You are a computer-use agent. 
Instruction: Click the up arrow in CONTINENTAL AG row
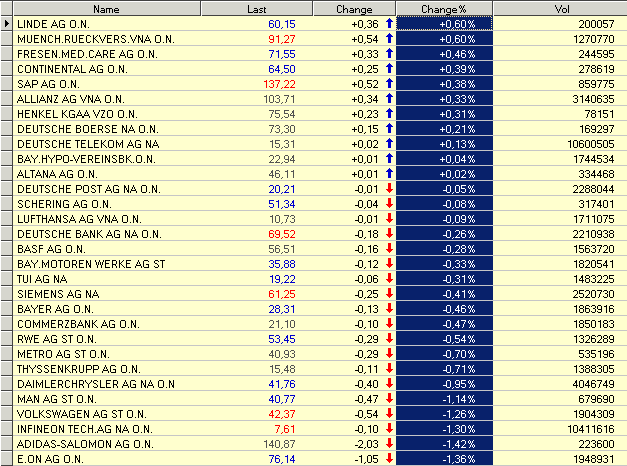coord(389,69)
